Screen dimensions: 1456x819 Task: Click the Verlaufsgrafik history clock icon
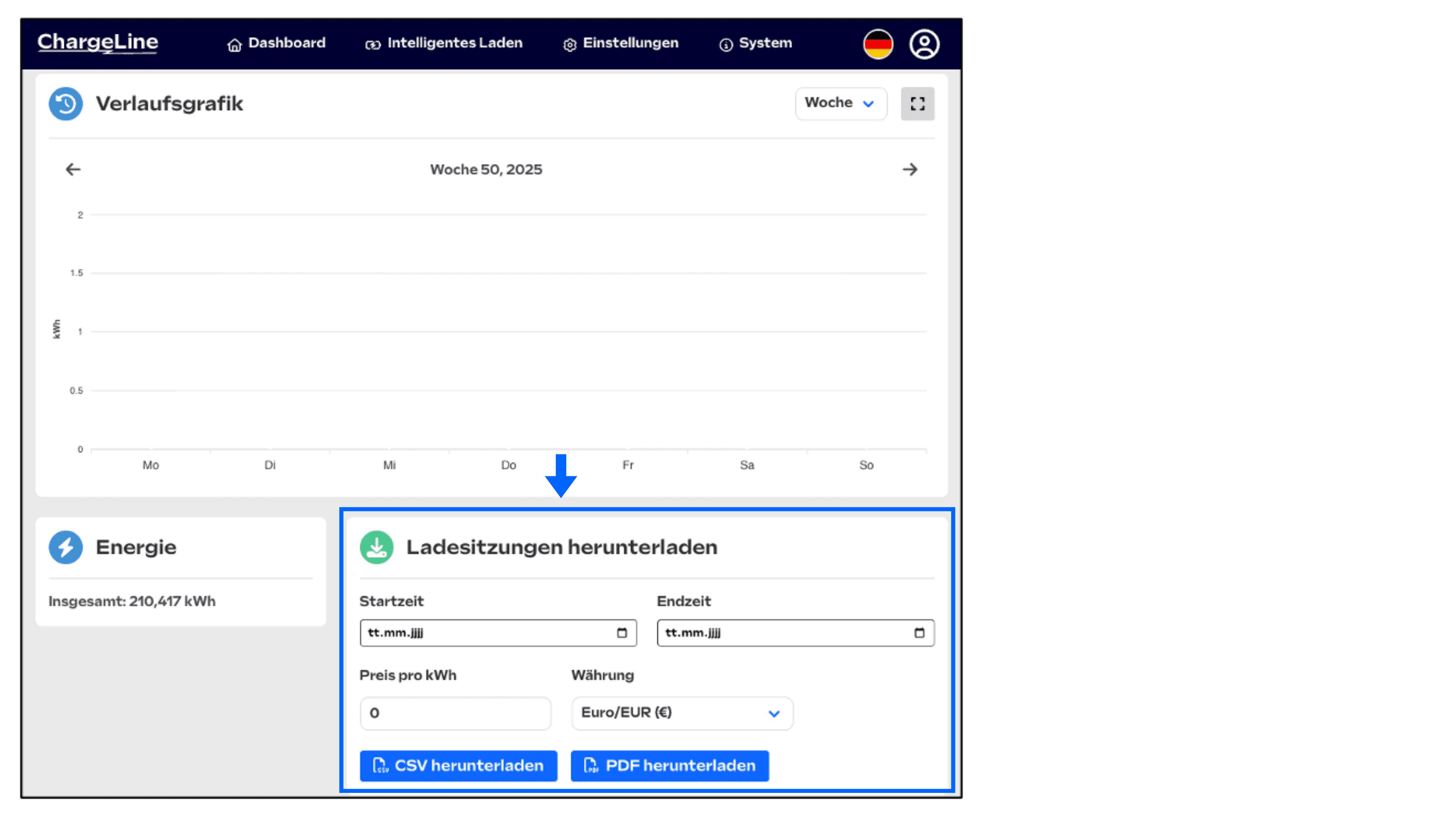pyautogui.click(x=66, y=104)
